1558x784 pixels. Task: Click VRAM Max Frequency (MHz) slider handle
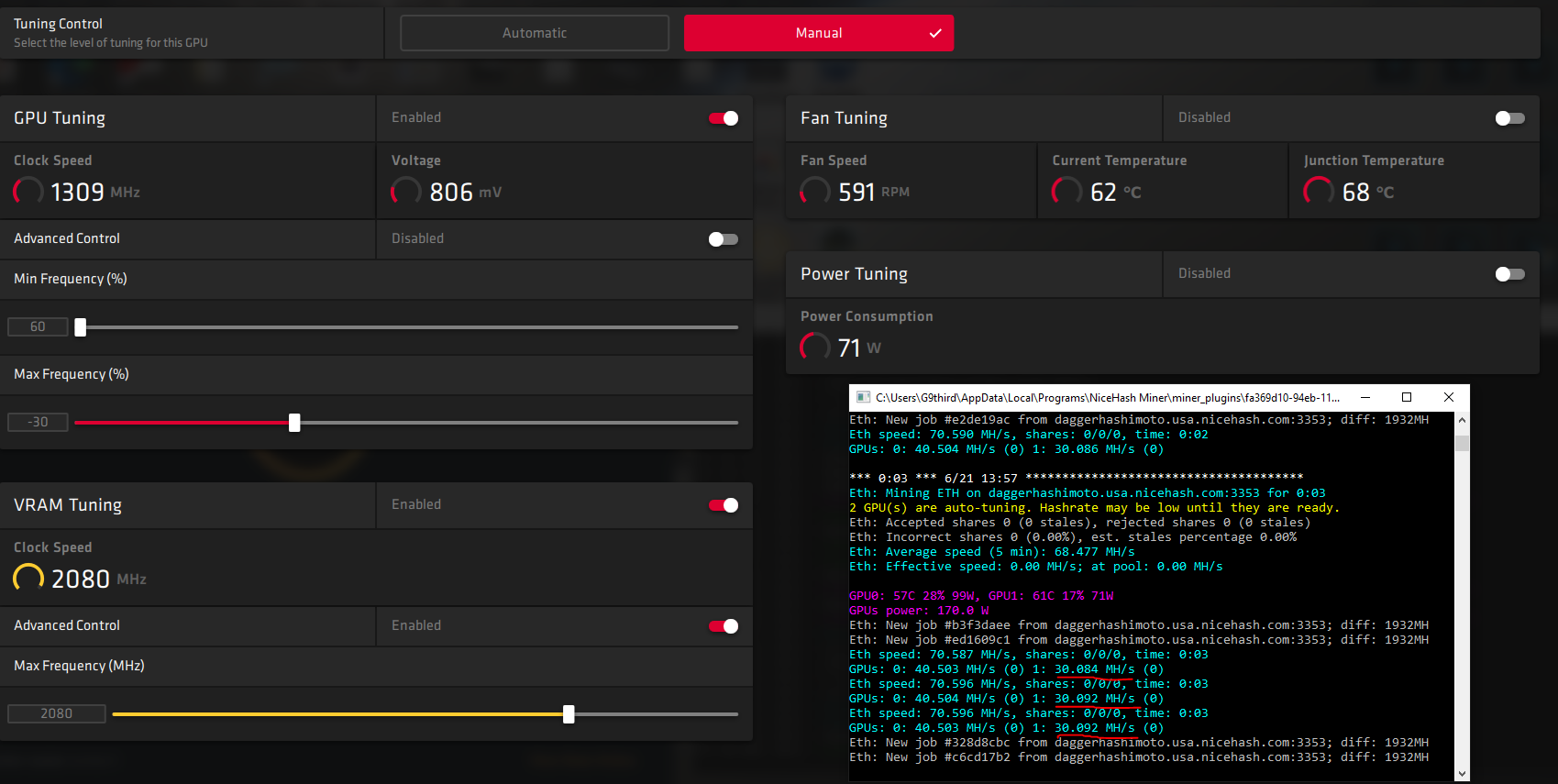(569, 714)
